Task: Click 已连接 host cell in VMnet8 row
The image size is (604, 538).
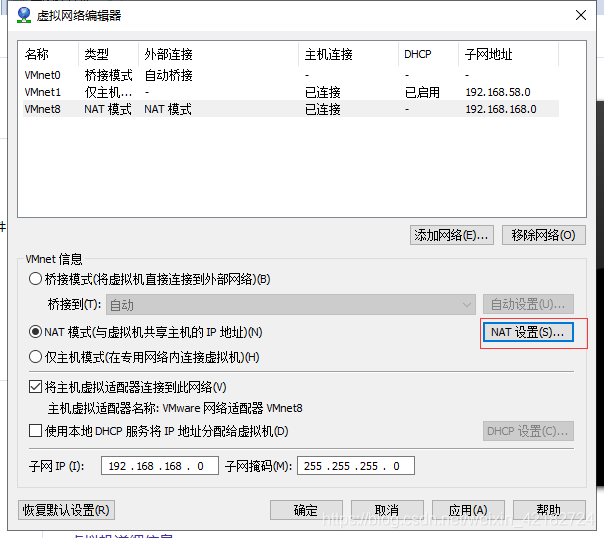Action: (x=323, y=109)
